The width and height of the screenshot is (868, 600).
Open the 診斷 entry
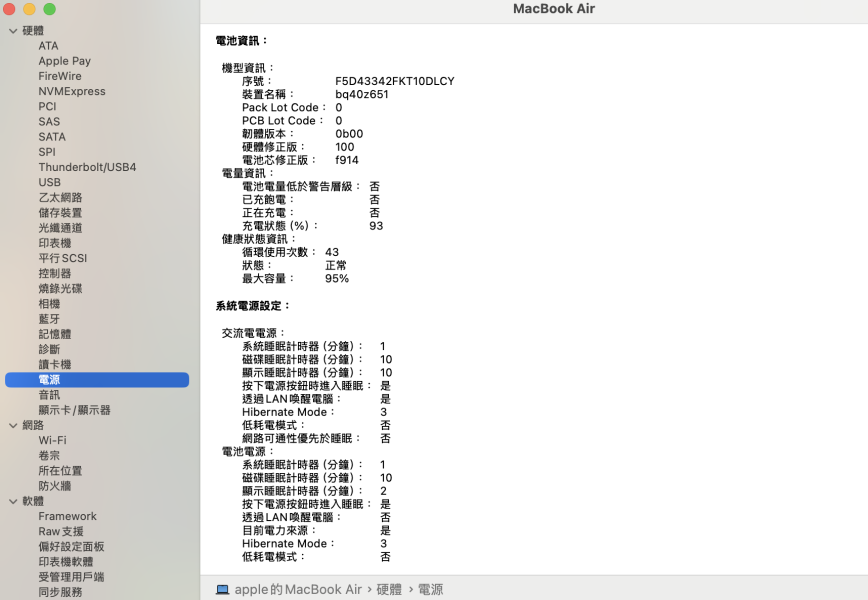[x=49, y=349]
